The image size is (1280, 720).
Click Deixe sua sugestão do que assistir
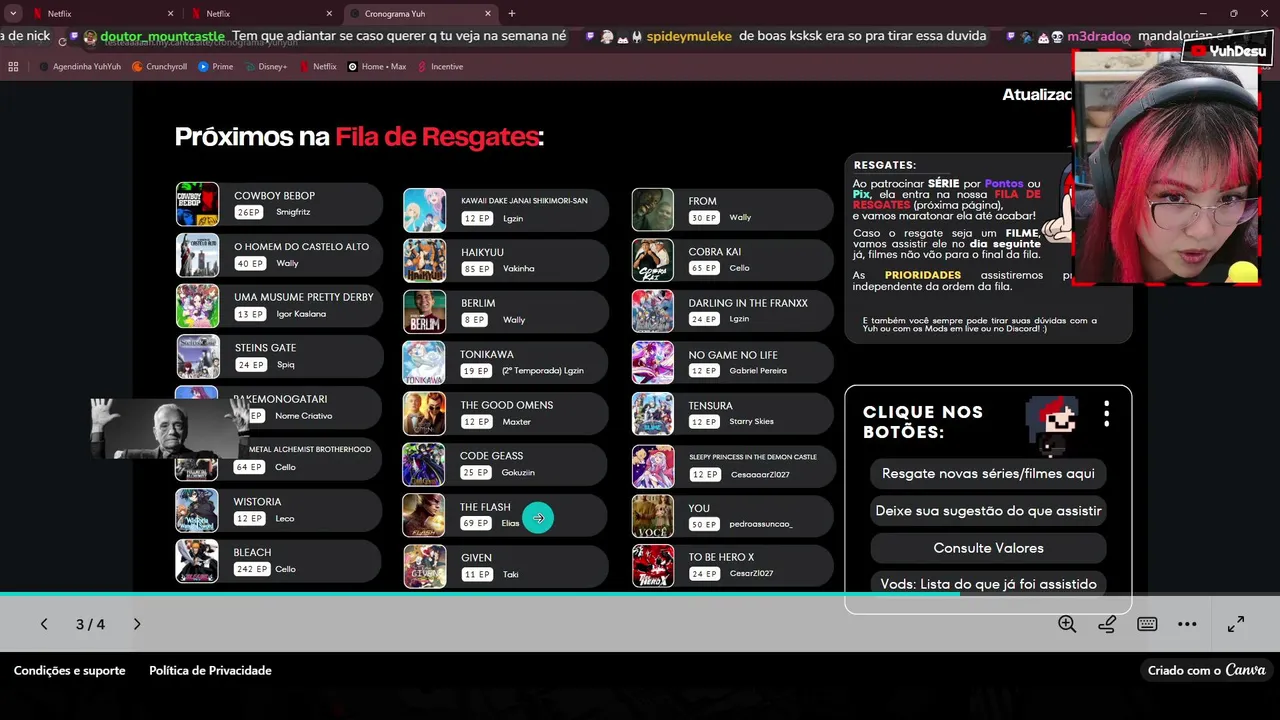(x=988, y=511)
